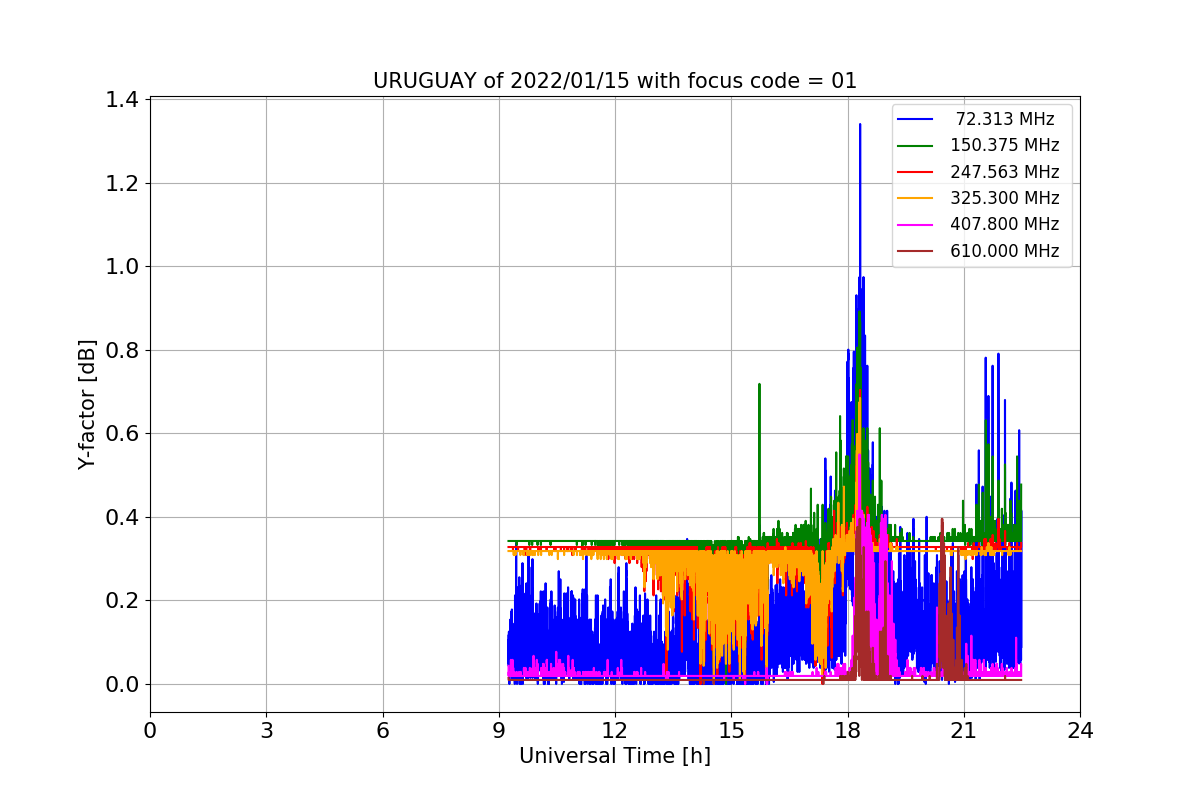
Task: Click the x-axis tick label '21'
Action: tap(963, 731)
